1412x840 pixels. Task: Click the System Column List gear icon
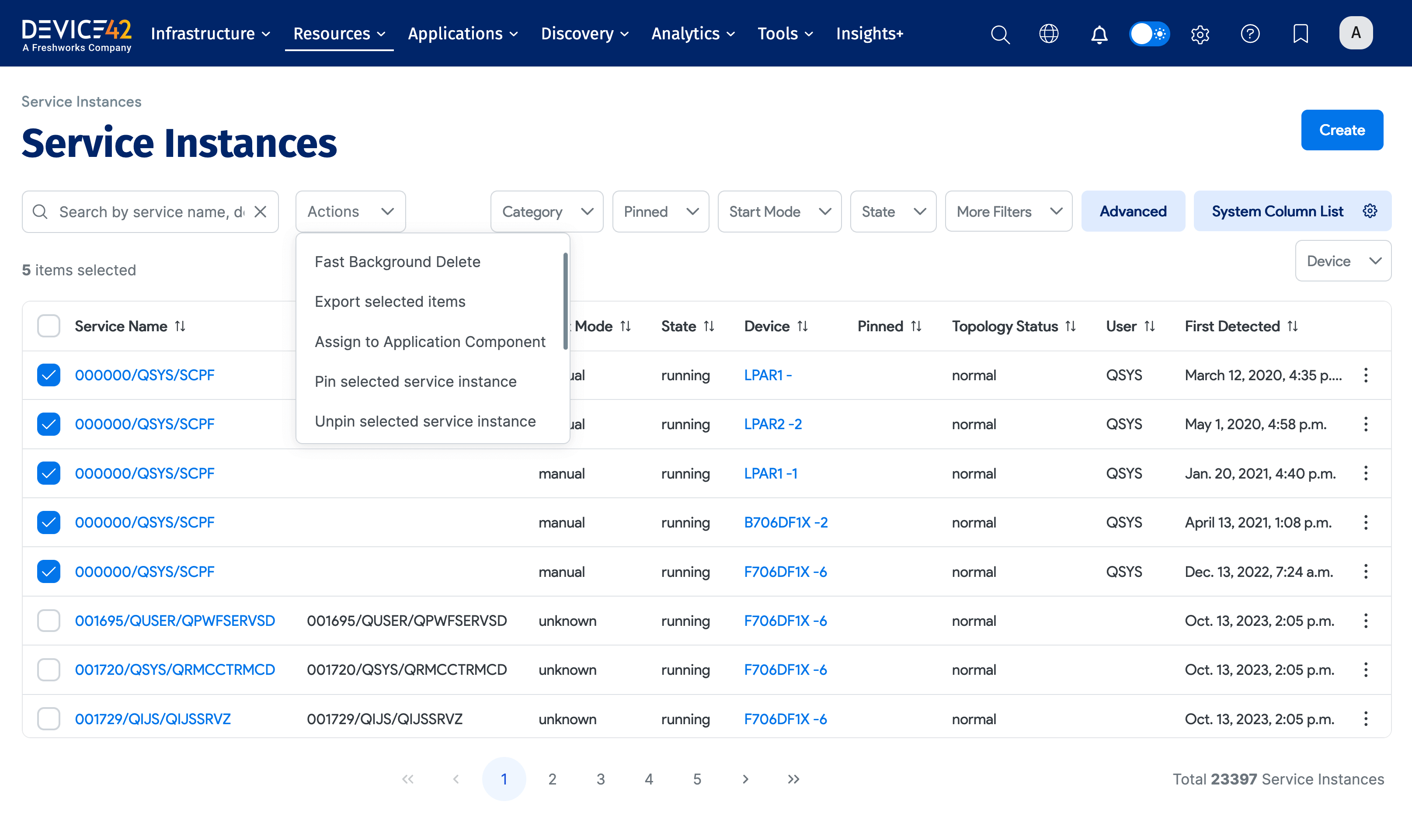click(1370, 211)
